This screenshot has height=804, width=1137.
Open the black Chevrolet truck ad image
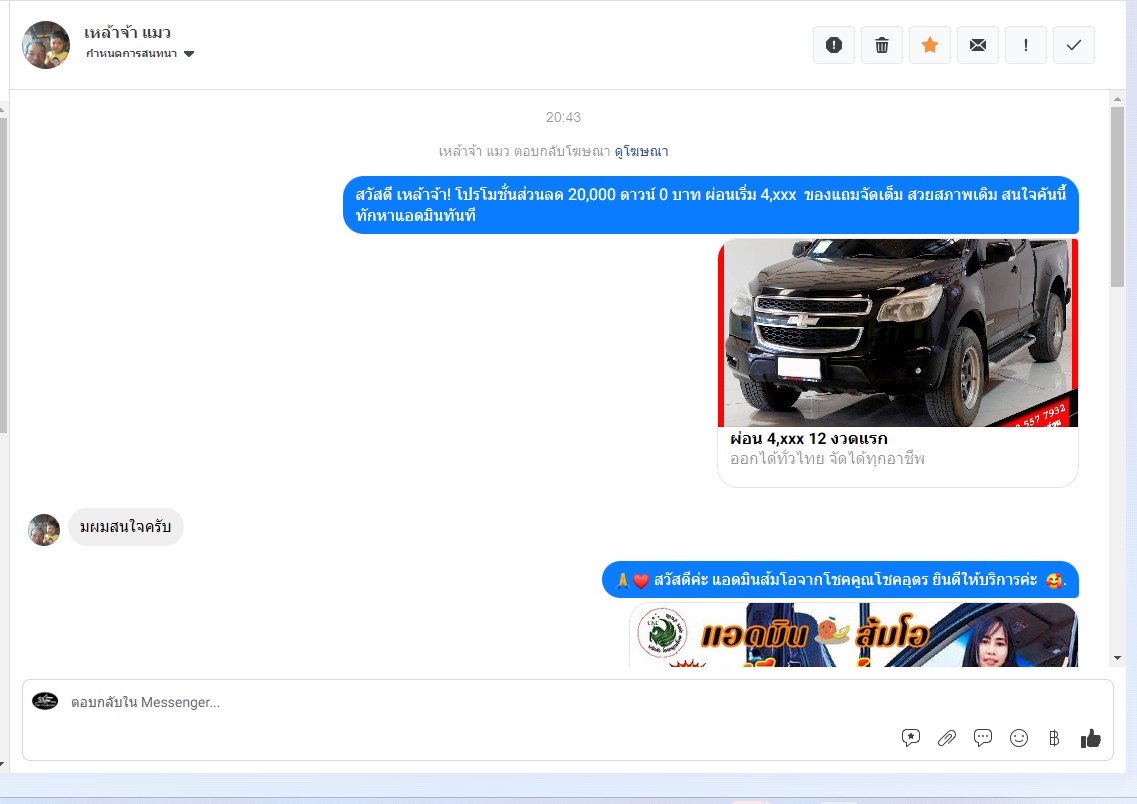898,333
